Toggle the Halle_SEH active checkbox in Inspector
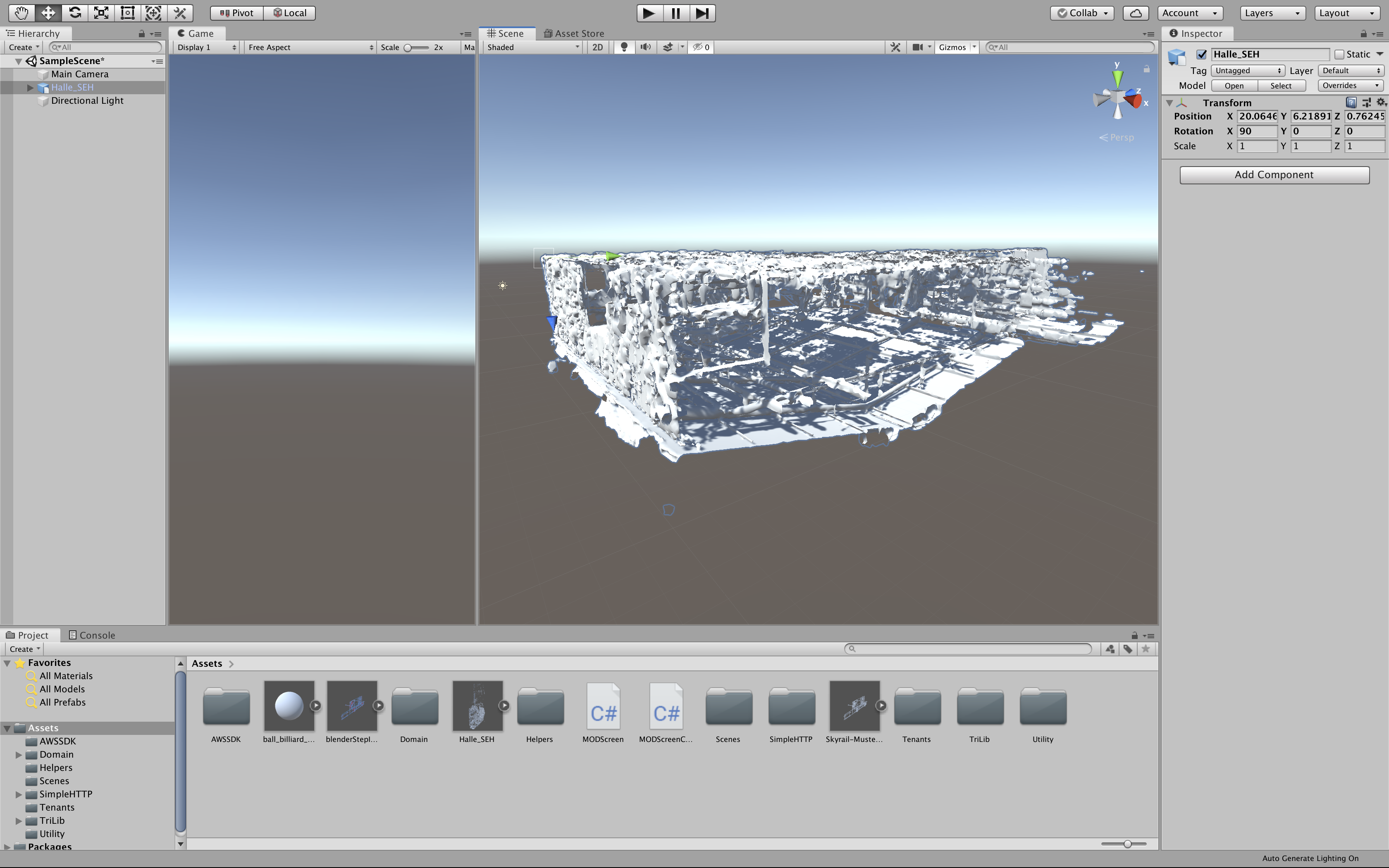Viewport: 1389px width, 868px height. (1203, 54)
